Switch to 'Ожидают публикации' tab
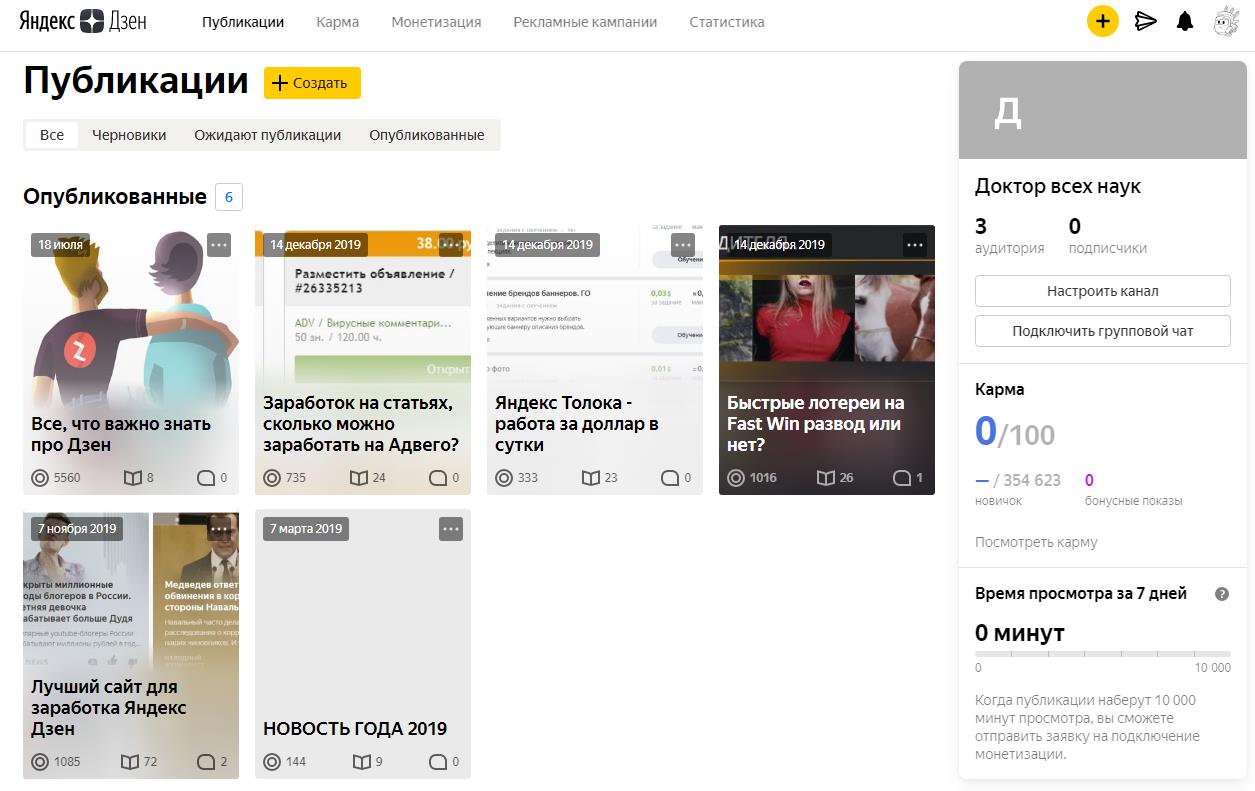This screenshot has width=1255, height=791. coord(268,135)
